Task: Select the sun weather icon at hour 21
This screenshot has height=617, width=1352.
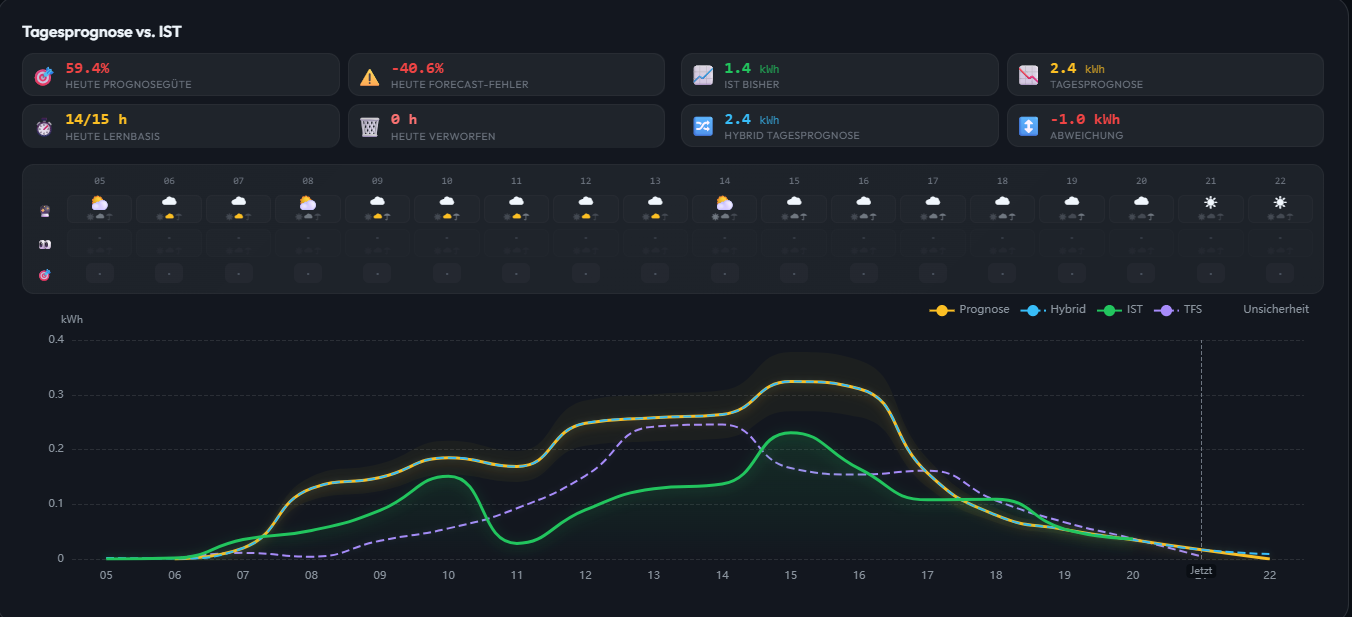Action: pos(1211,203)
